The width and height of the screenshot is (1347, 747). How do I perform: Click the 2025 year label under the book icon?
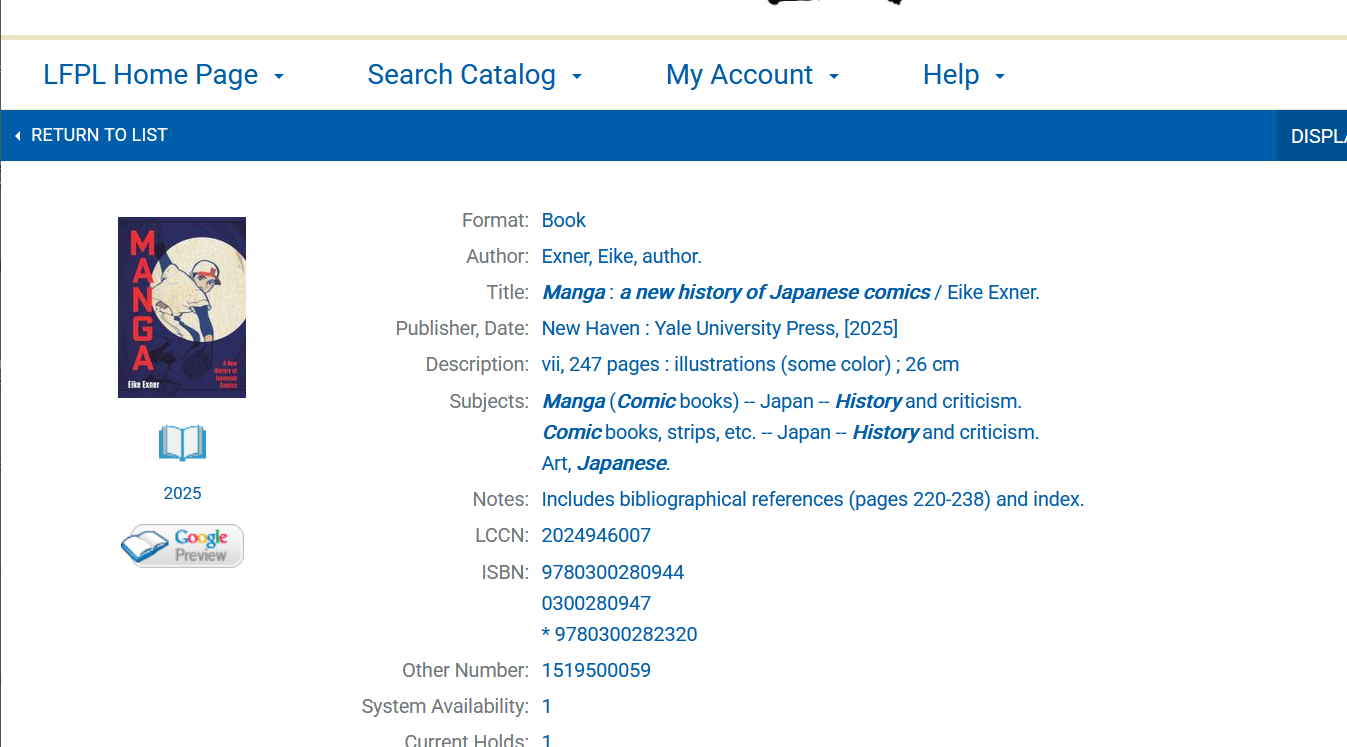click(x=182, y=493)
